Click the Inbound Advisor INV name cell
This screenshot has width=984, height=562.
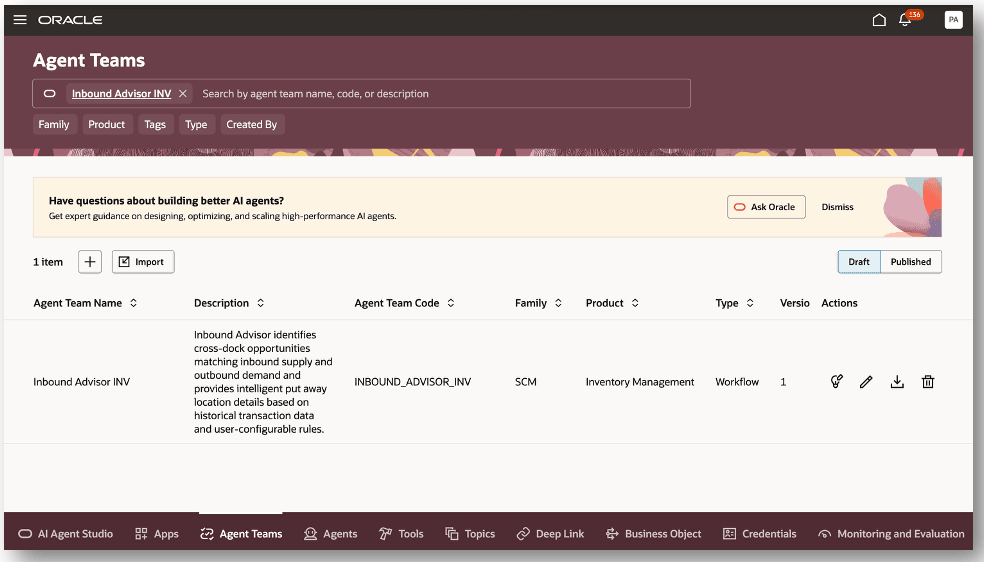[x=82, y=382]
